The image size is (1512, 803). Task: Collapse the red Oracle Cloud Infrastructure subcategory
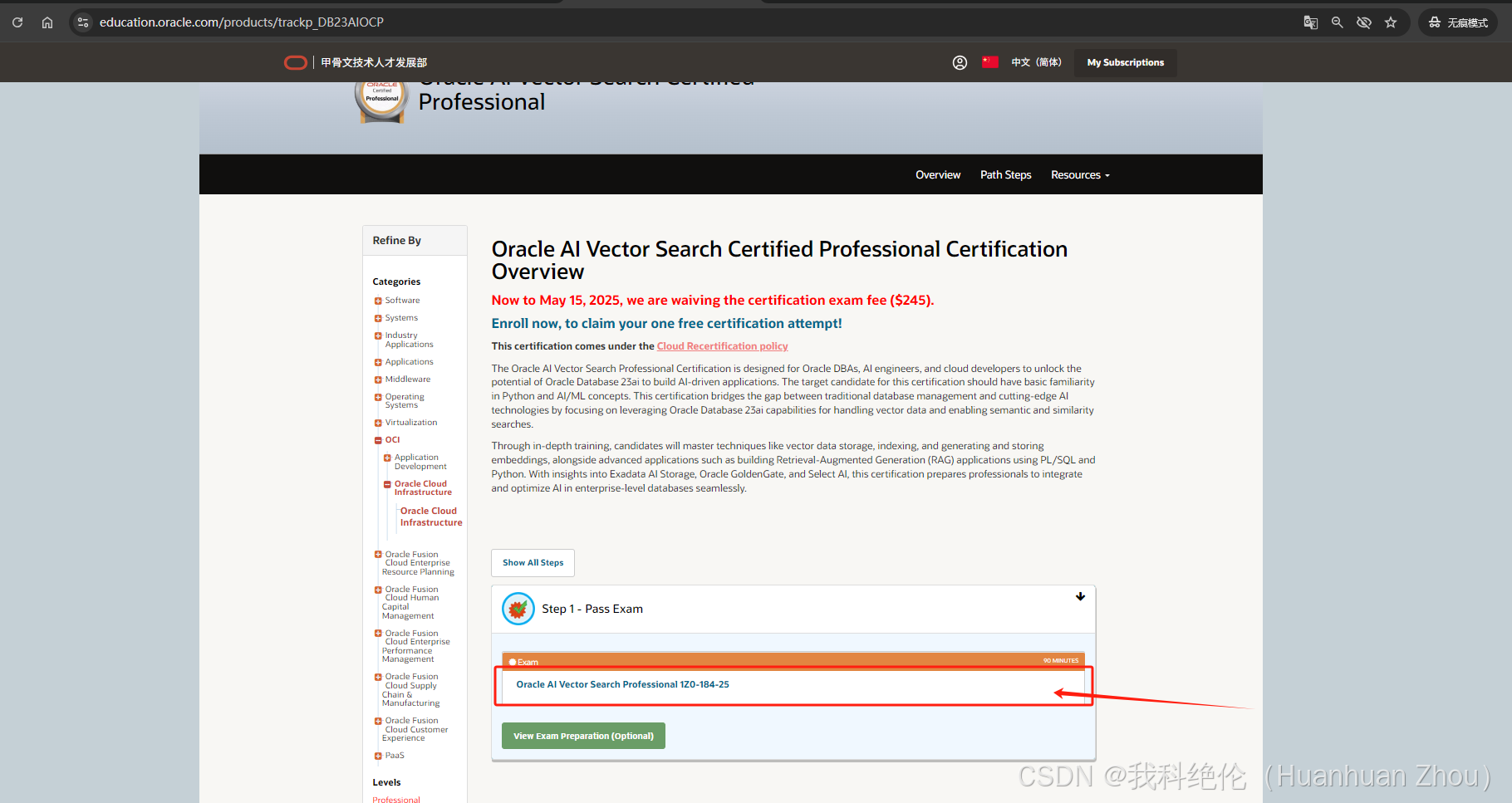pos(387,484)
